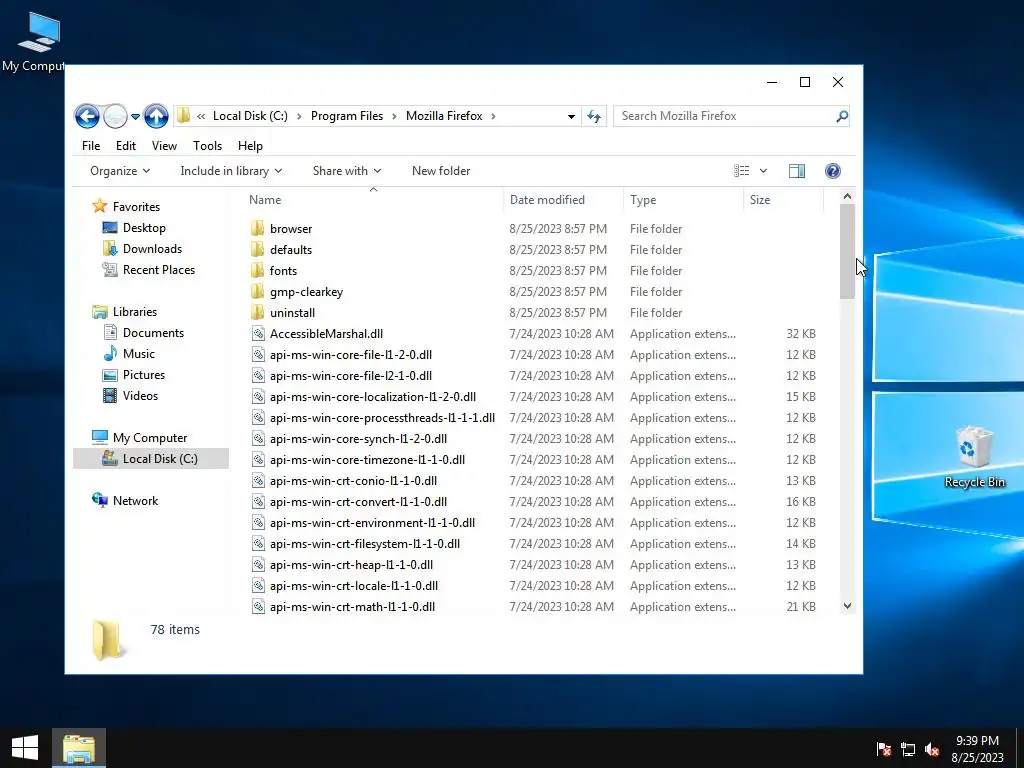This screenshot has height=768, width=1024.
Task: Open the Help menu
Action: 250,146
